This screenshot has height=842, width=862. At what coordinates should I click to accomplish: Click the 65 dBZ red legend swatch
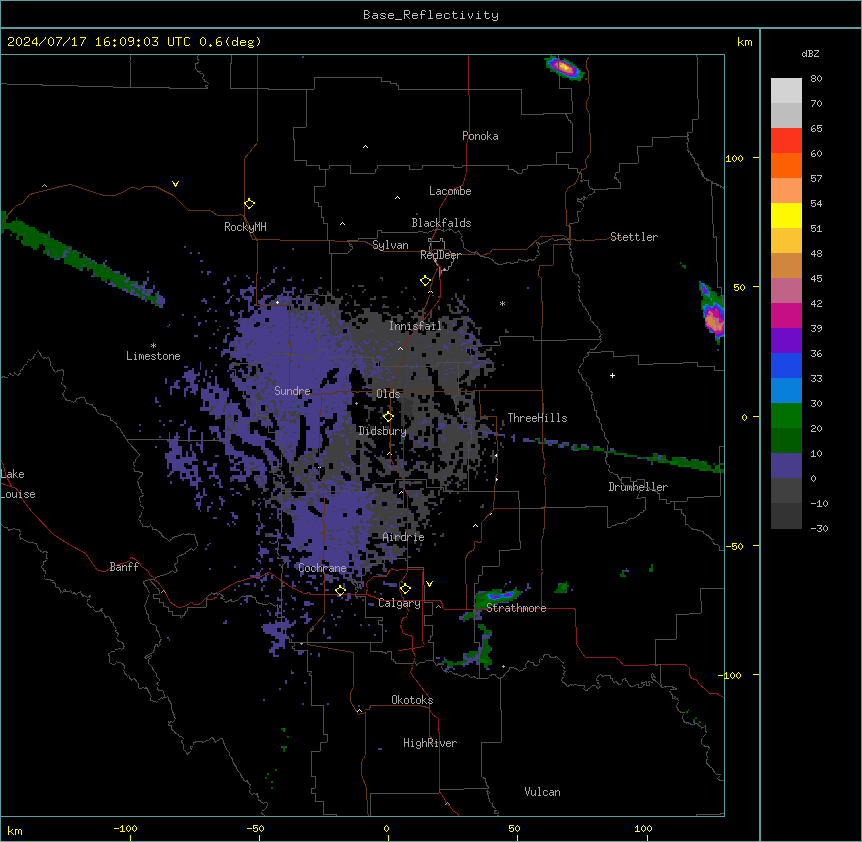point(786,141)
